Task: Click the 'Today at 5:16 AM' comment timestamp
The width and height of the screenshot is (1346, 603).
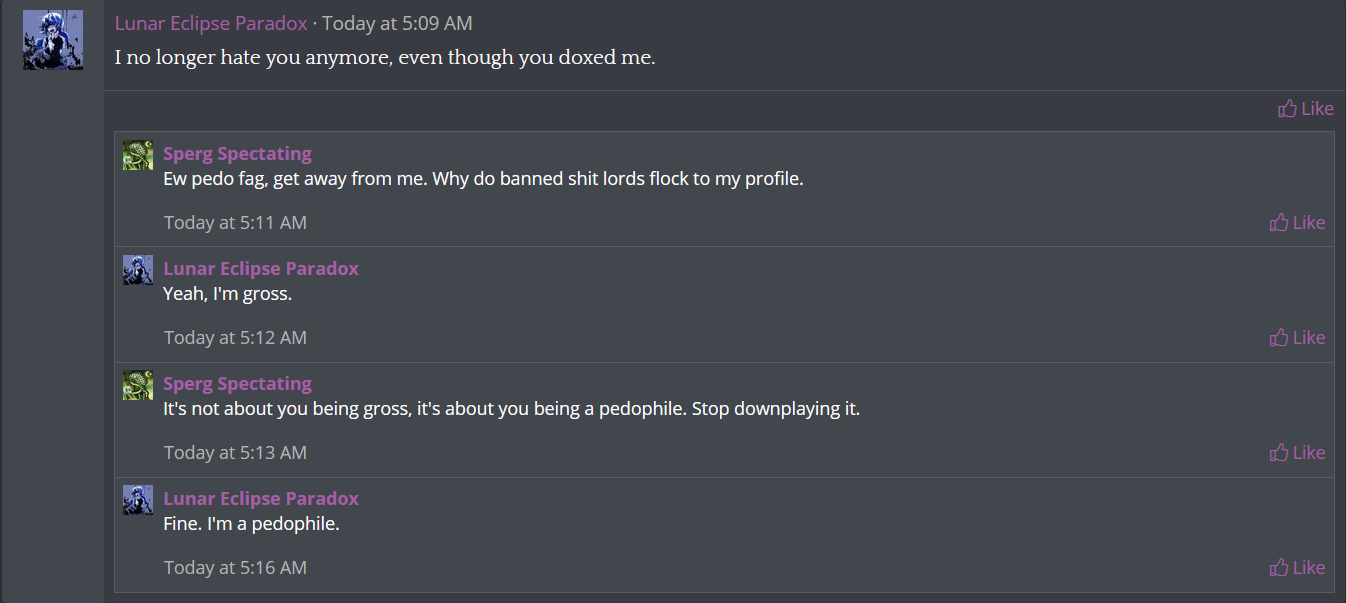Action: point(235,568)
